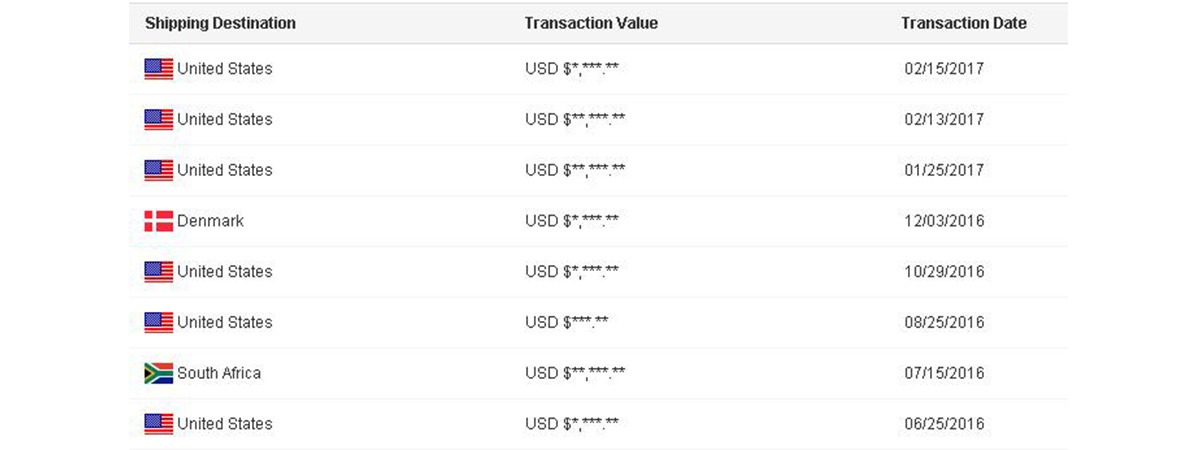The width and height of the screenshot is (1200, 450).
Task: Click the US flag in the 10/29/2016 row
Action: pyautogui.click(x=158, y=272)
